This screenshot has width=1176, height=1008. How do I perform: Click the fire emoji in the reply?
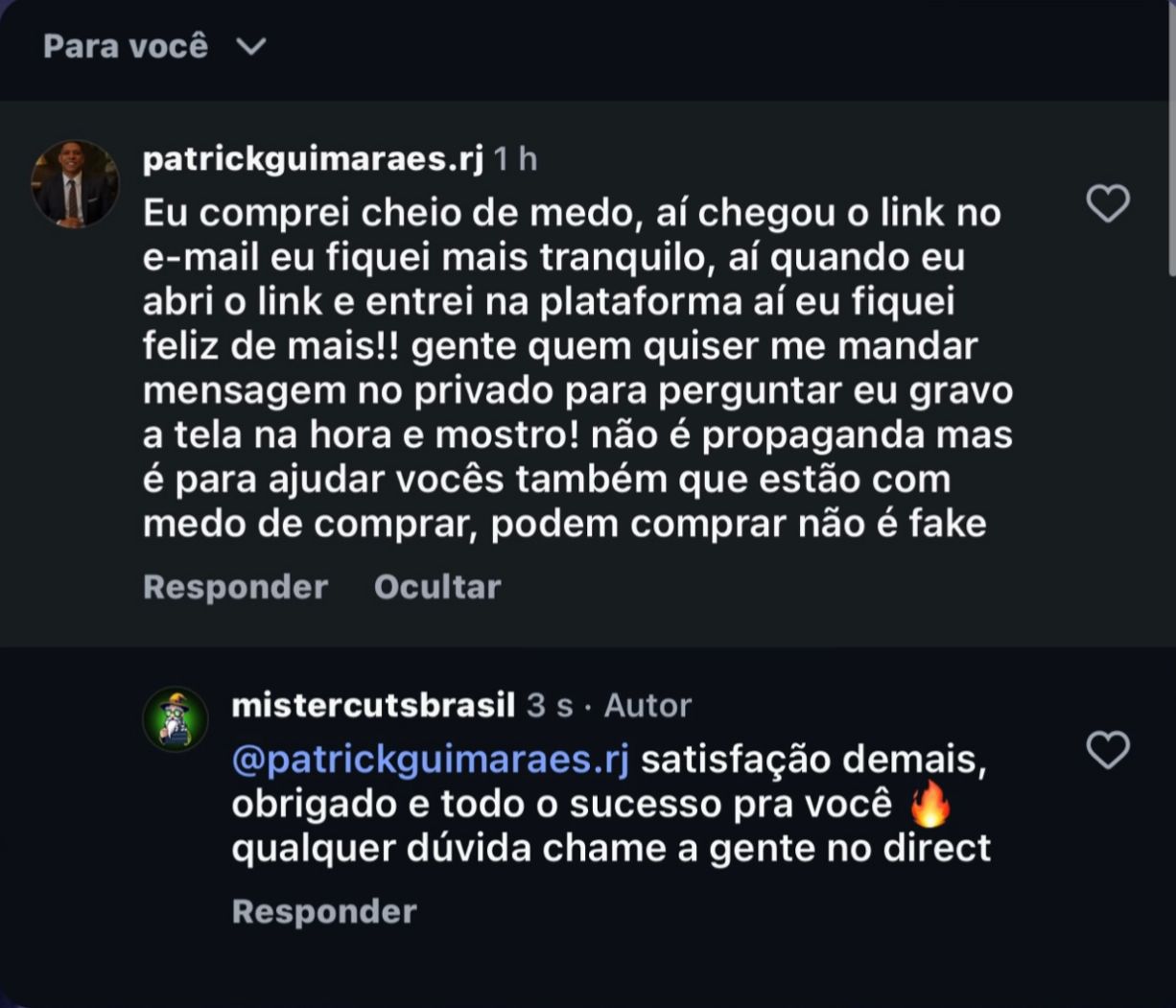coord(929,804)
